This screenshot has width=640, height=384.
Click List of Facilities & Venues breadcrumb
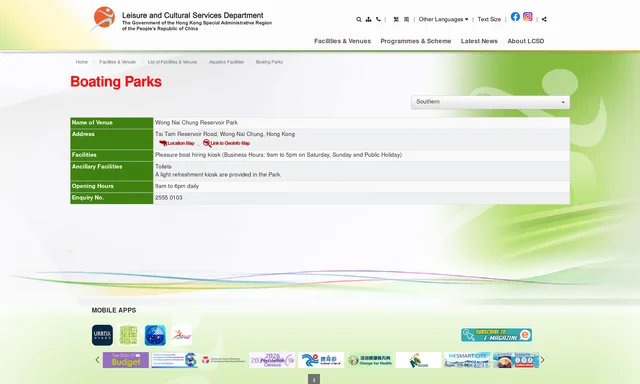[x=172, y=62]
